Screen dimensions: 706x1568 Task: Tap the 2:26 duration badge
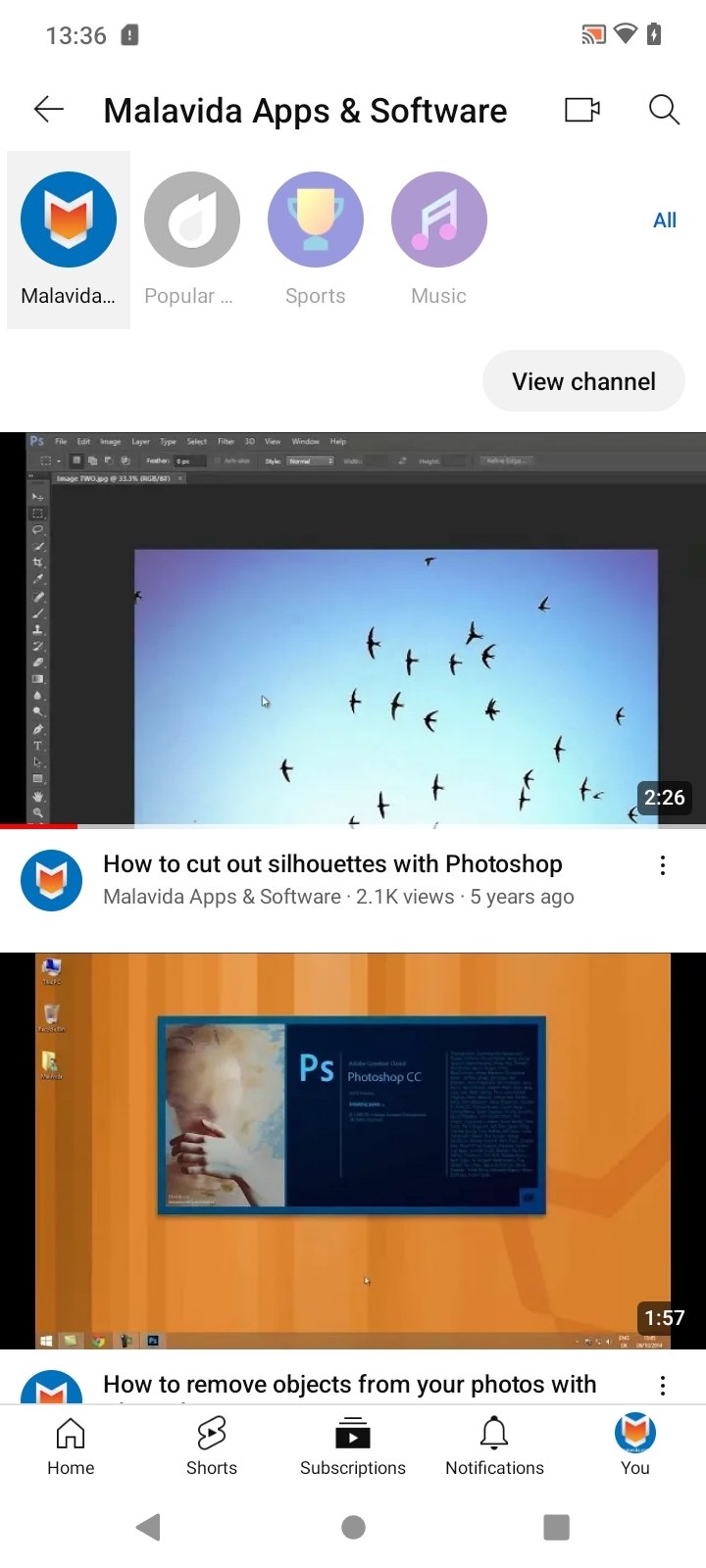664,798
